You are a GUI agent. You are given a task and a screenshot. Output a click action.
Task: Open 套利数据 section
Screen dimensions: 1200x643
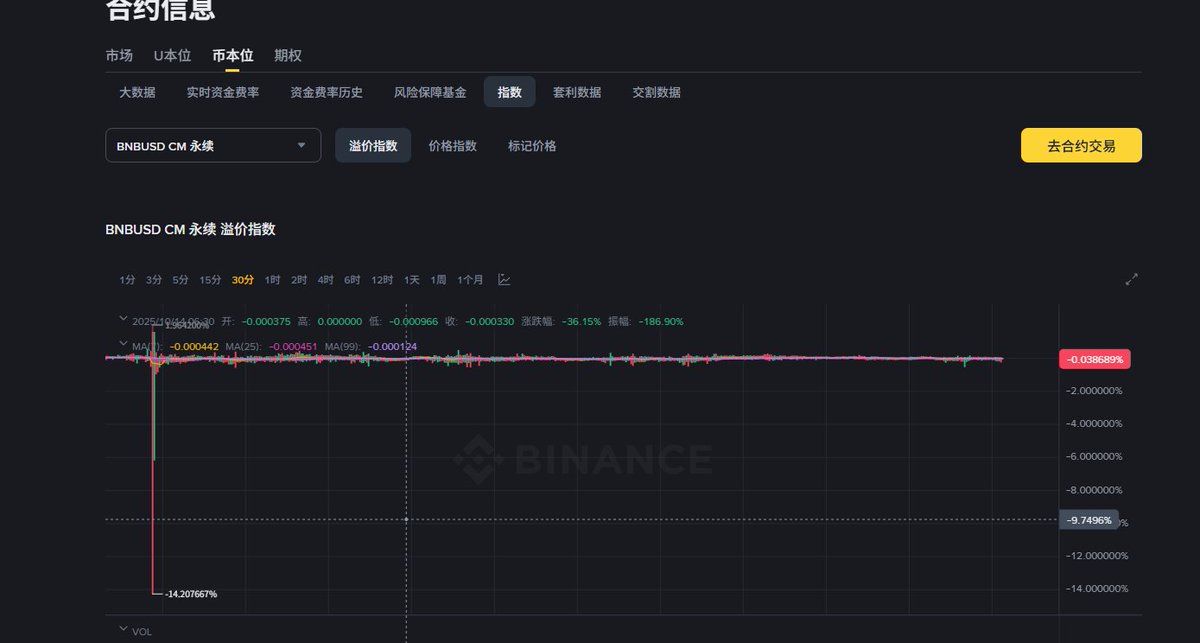coord(577,92)
